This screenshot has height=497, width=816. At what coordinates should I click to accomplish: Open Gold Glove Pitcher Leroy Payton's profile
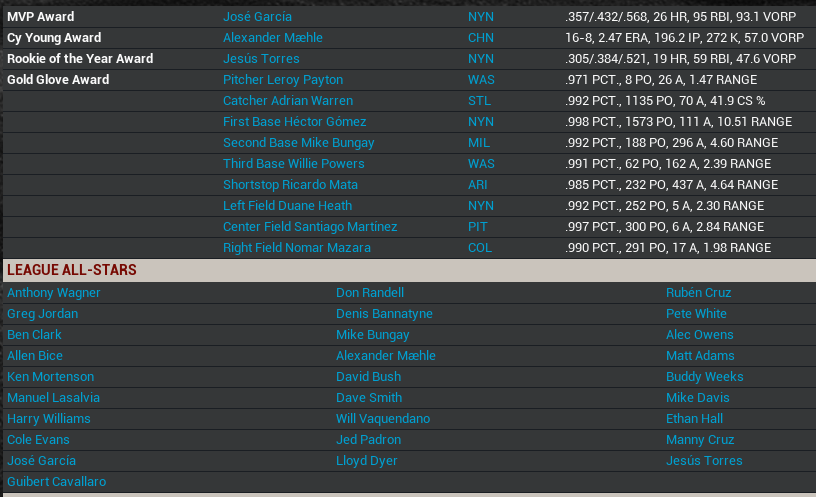[x=283, y=80]
